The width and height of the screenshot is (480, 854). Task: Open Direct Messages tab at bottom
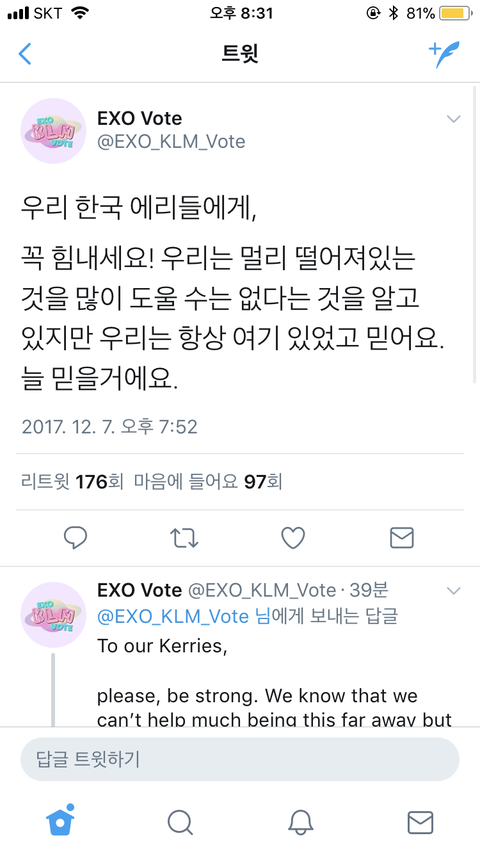tap(421, 822)
